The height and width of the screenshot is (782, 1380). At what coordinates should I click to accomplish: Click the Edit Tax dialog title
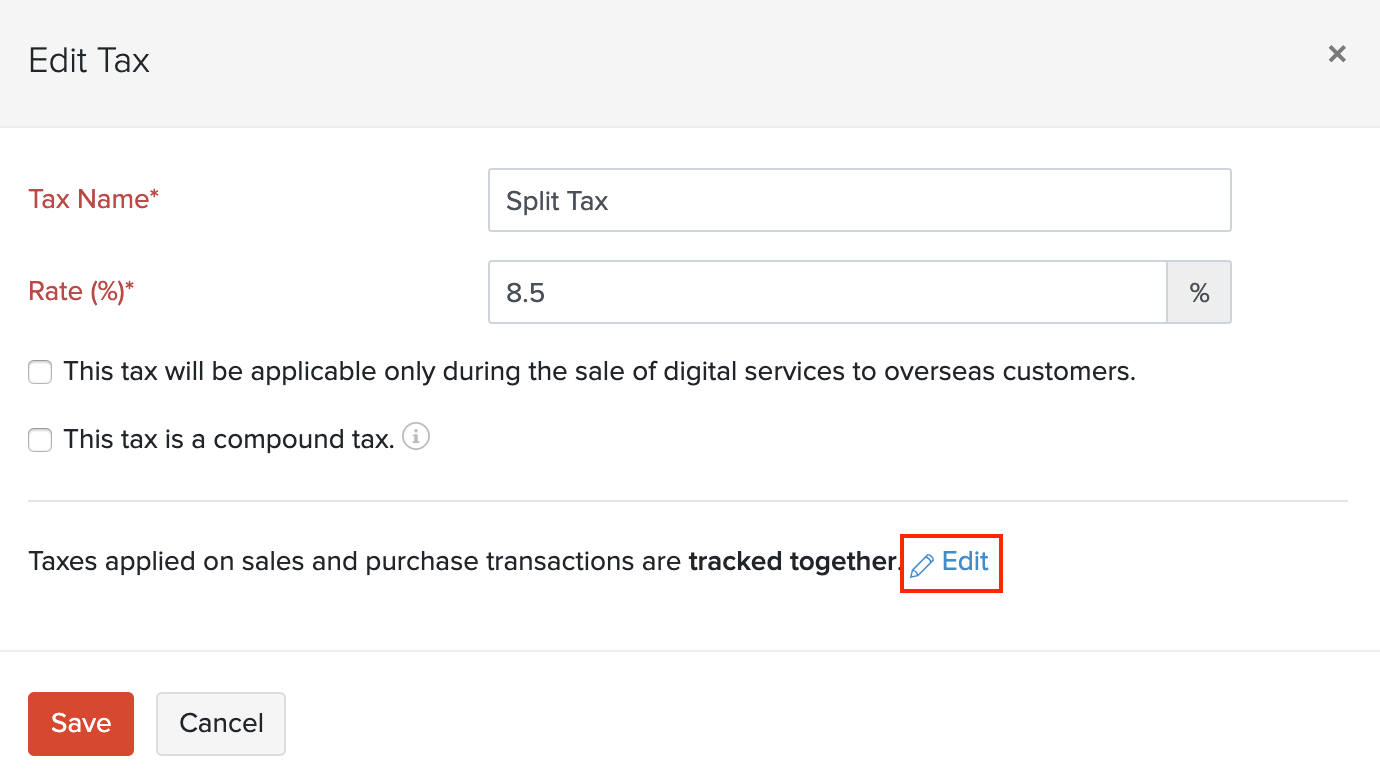[89, 61]
